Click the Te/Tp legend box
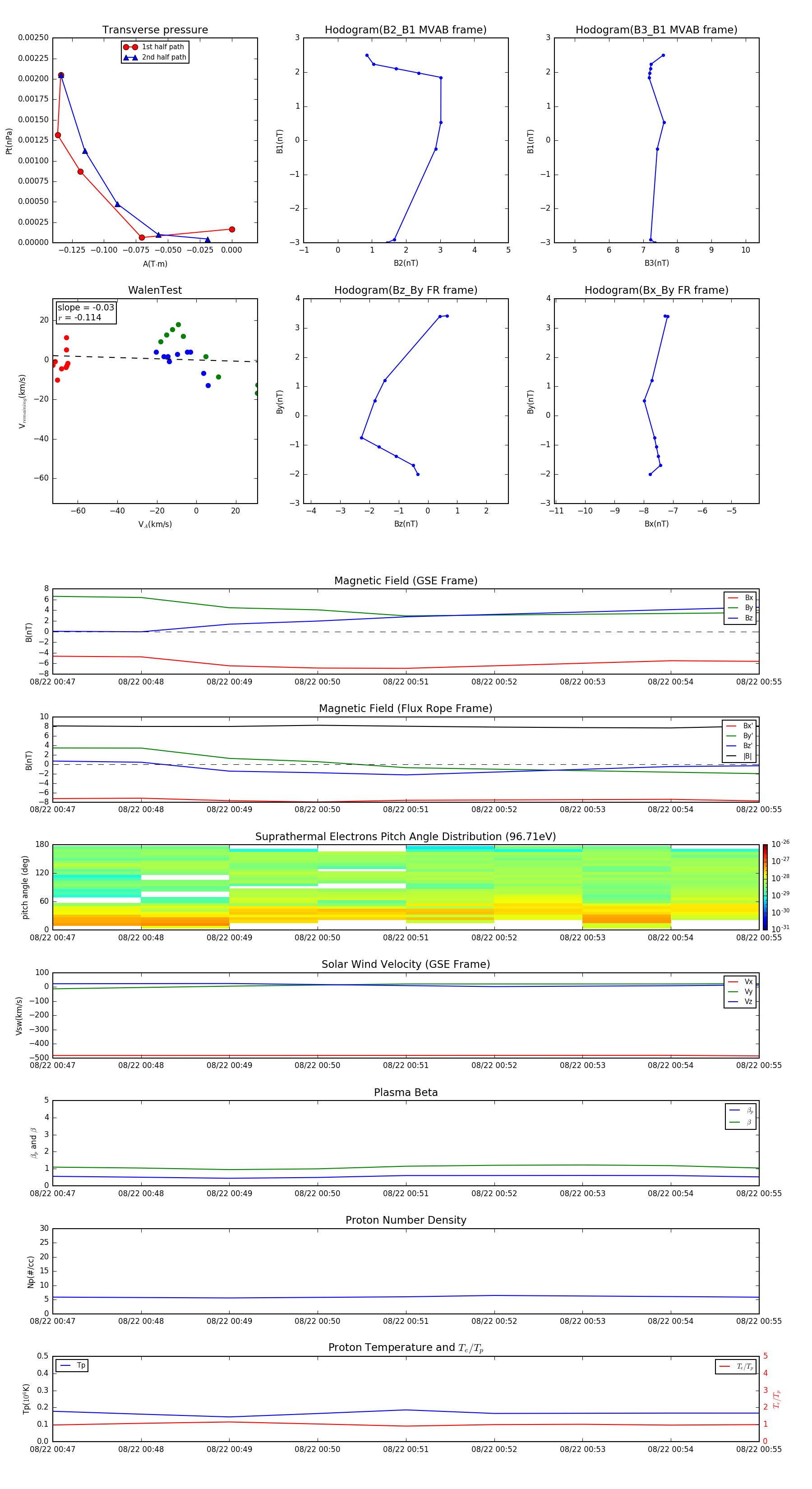The width and height of the screenshot is (812, 1489). 735,1366
